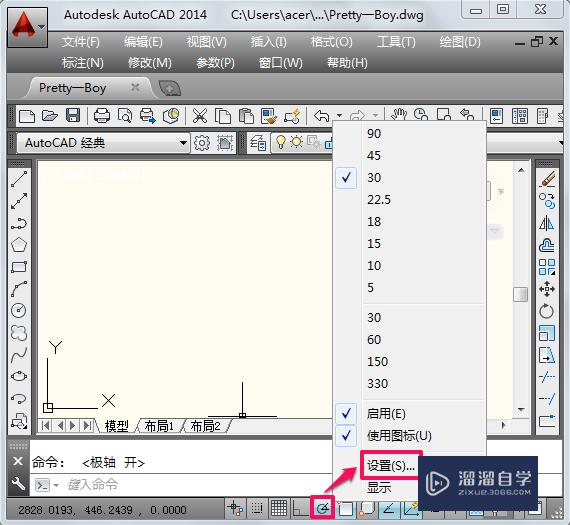570x525 pixels.
Task: Toggle Object Snap in the status bar
Action: coord(345,508)
